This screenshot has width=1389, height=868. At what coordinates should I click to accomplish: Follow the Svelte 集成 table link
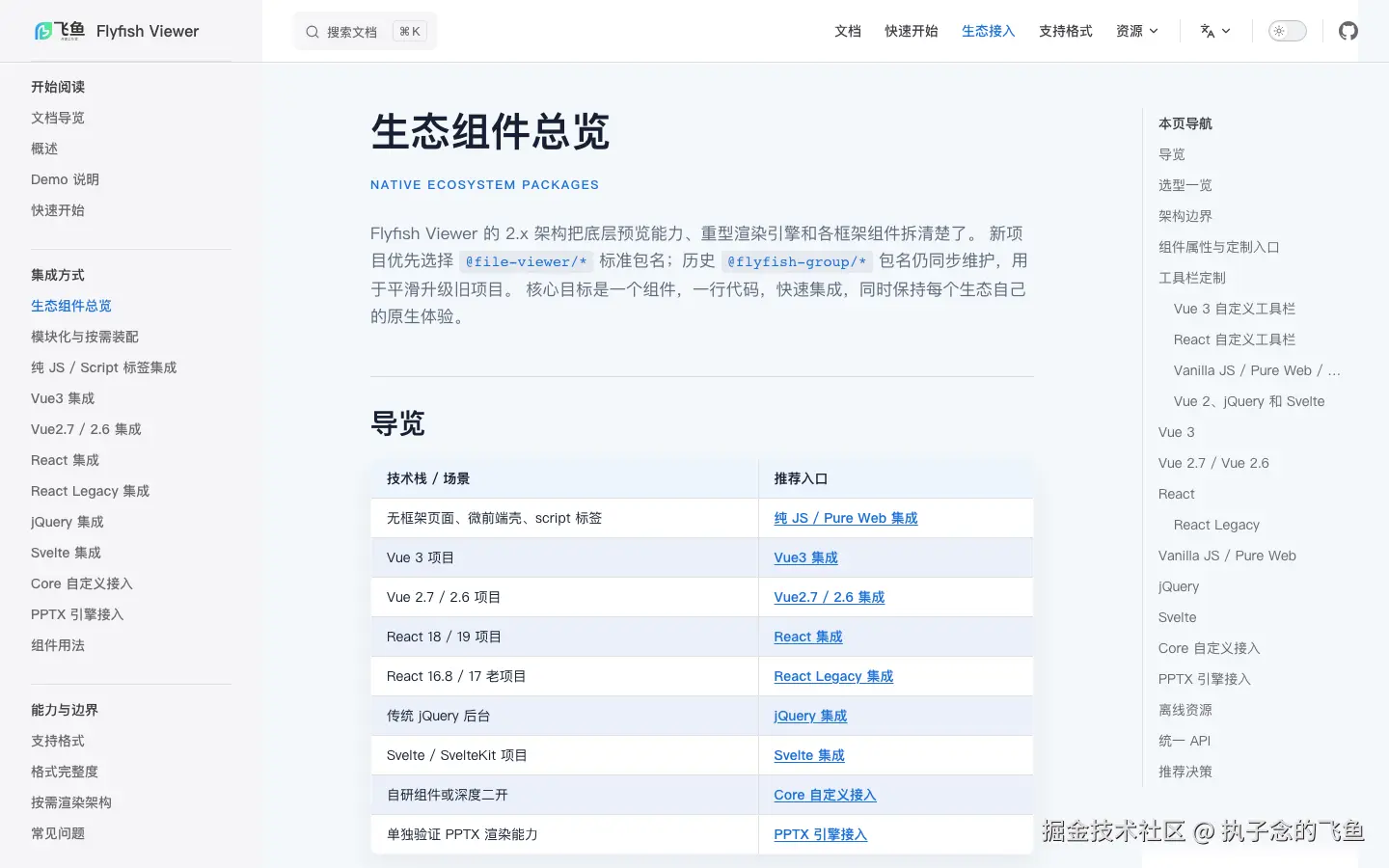pos(809,755)
